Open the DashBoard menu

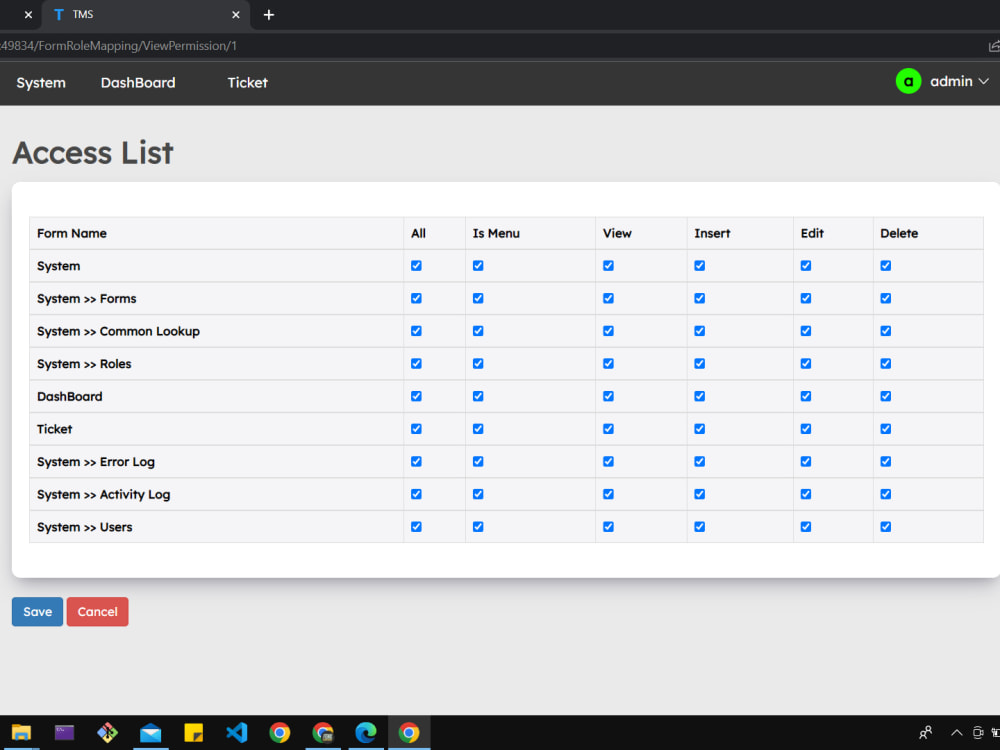[138, 83]
